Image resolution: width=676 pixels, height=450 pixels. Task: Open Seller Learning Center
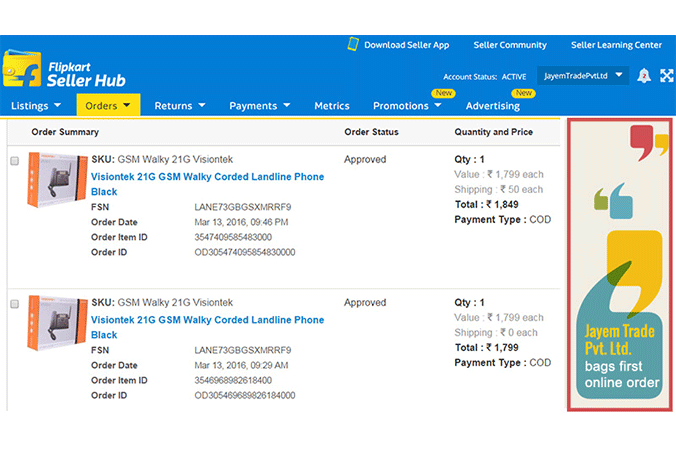pyautogui.click(x=616, y=45)
